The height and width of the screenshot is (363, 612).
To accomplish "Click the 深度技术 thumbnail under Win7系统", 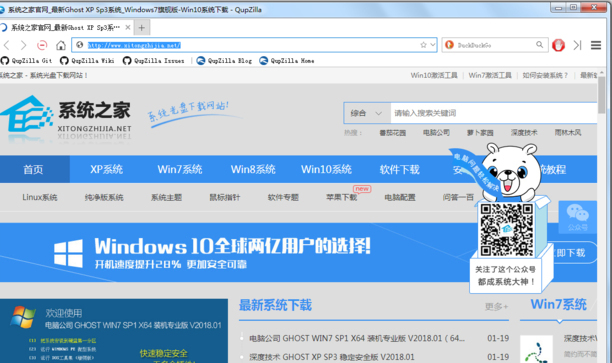I will (x=537, y=349).
